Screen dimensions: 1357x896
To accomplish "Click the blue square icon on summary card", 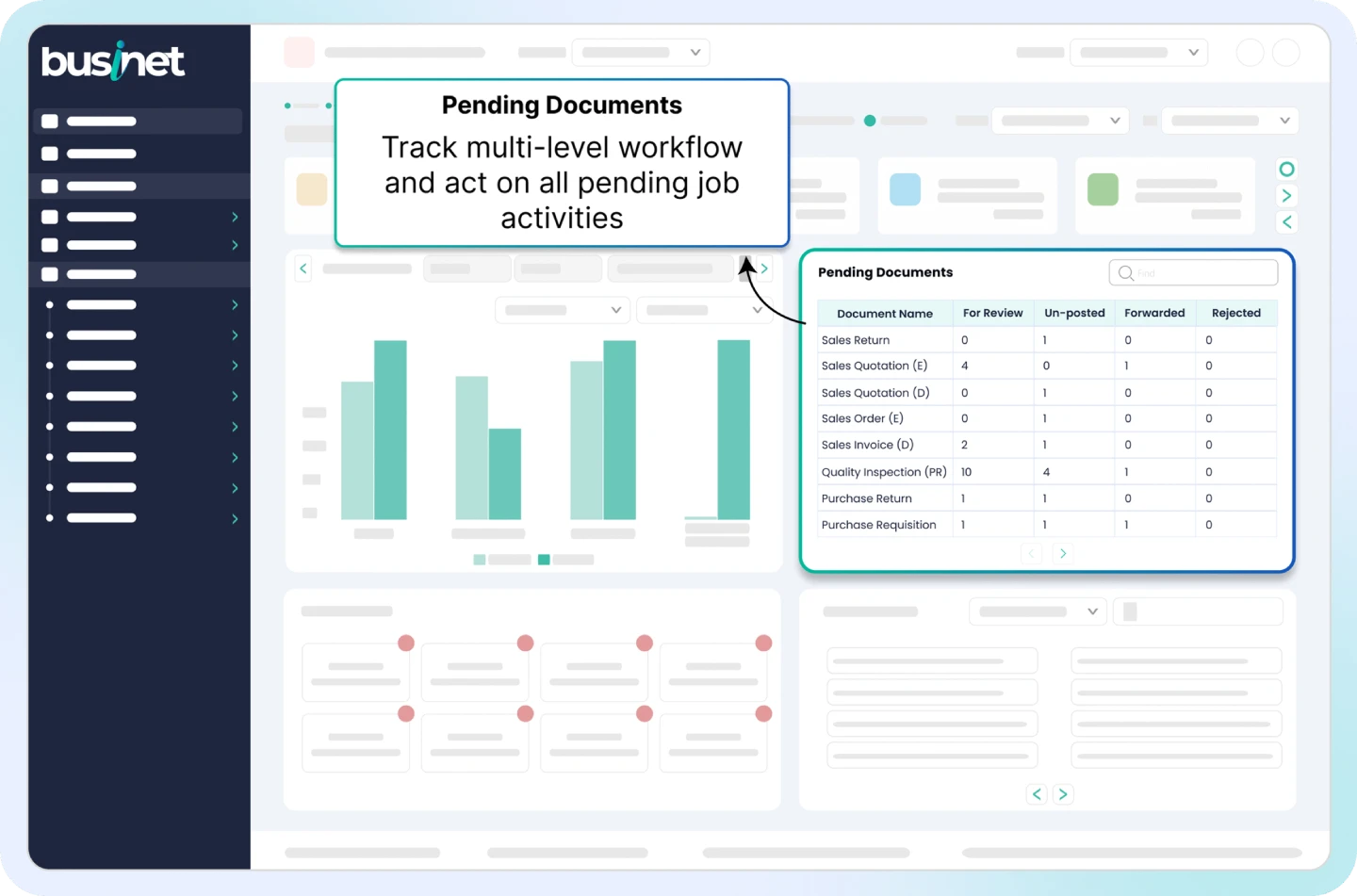I will [x=905, y=189].
